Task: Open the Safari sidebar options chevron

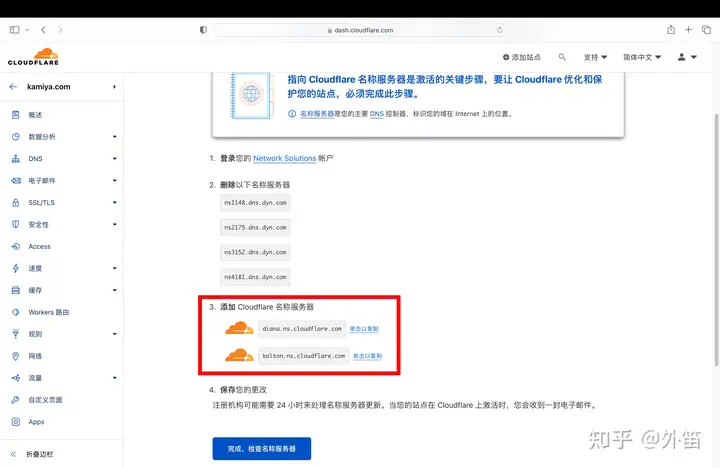Action: point(27,30)
